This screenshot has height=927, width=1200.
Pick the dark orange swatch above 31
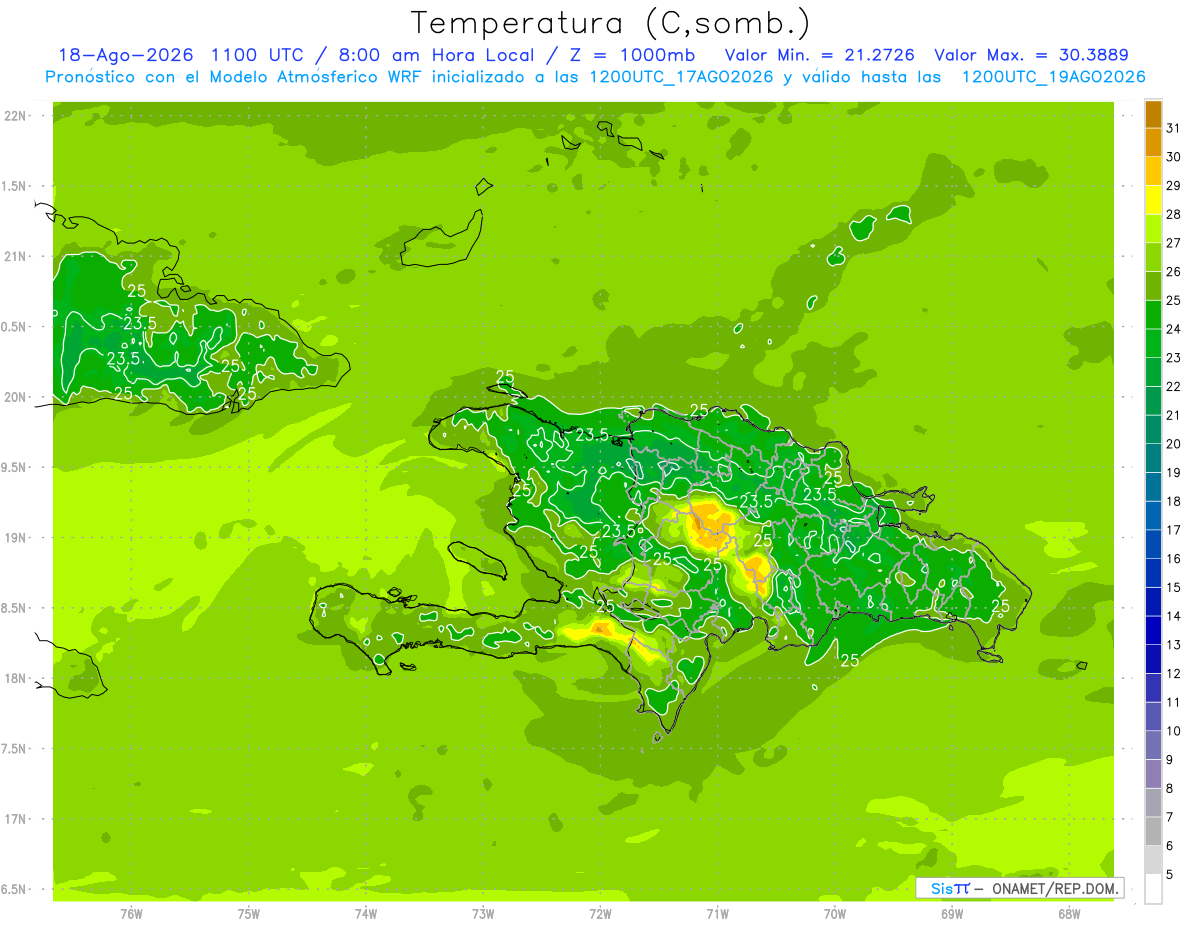pyautogui.click(x=1153, y=114)
